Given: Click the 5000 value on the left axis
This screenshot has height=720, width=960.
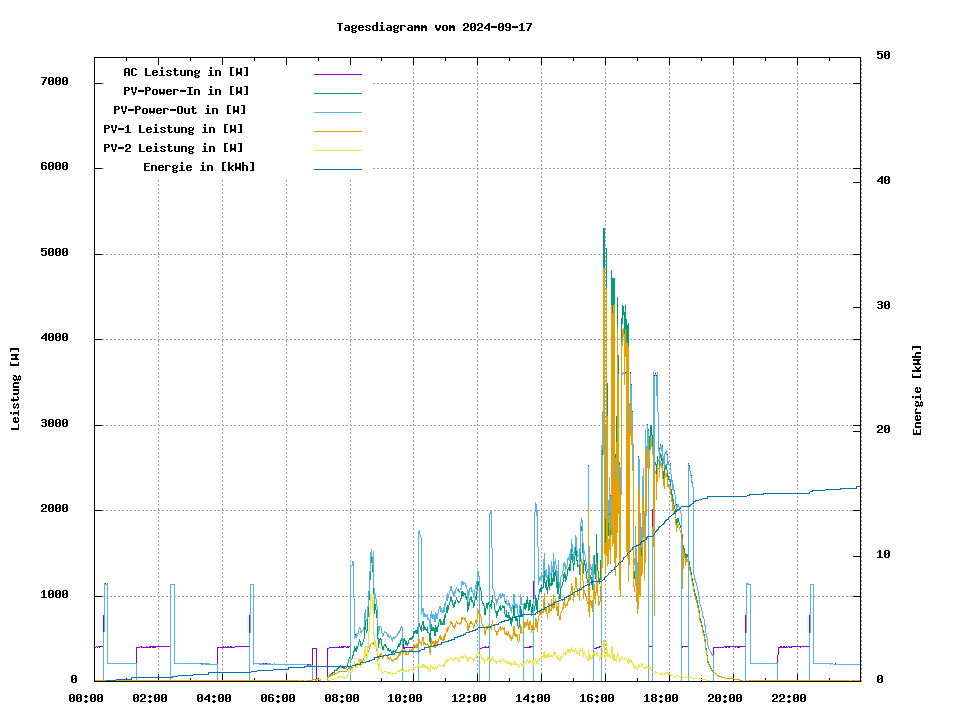Looking at the screenshot, I should [55, 252].
